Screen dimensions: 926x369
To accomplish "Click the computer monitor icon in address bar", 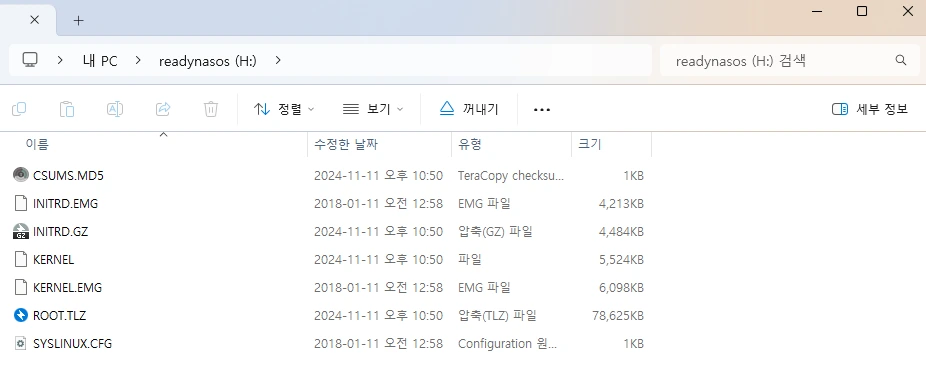I will 30,60.
